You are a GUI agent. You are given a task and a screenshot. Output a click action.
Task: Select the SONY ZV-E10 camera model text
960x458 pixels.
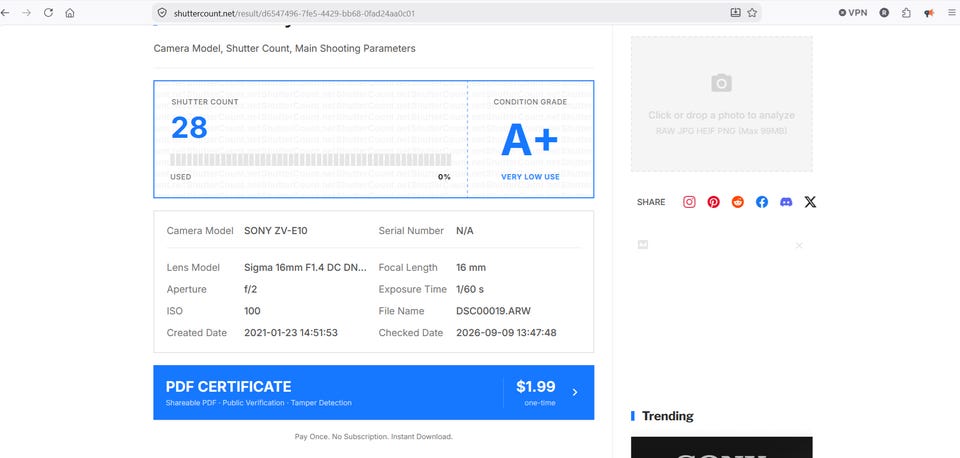click(x=276, y=231)
